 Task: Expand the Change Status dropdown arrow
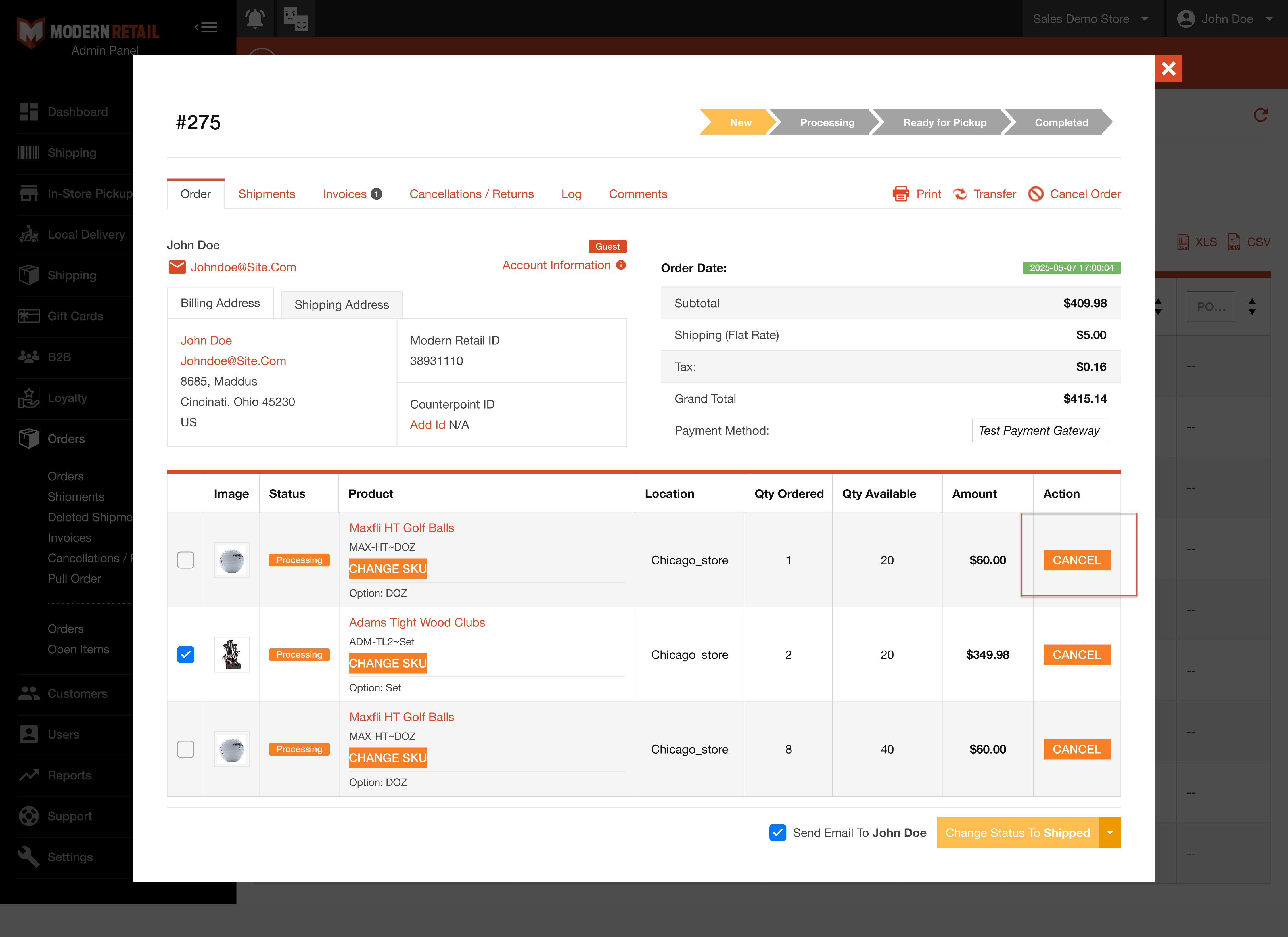1110,833
